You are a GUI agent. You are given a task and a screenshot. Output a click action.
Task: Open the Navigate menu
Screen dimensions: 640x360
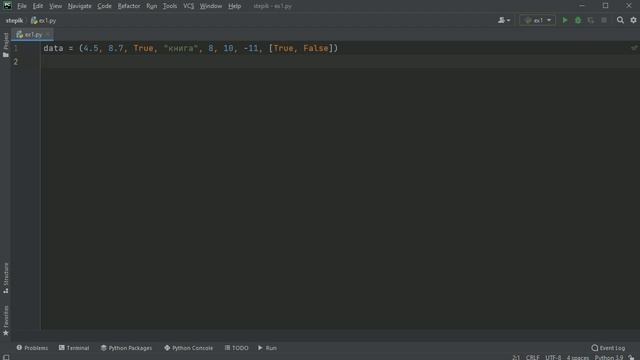pyautogui.click(x=80, y=6)
